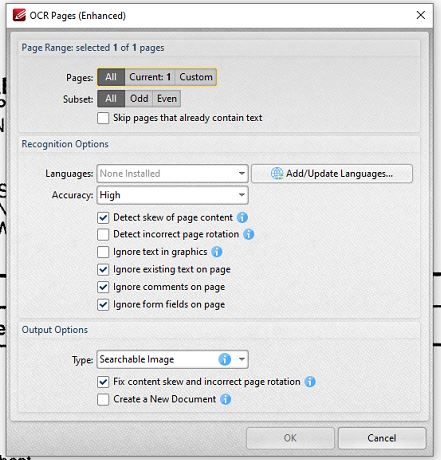
Task: Click info icon beside Detect incorrect page rotation
Action: [248, 234]
